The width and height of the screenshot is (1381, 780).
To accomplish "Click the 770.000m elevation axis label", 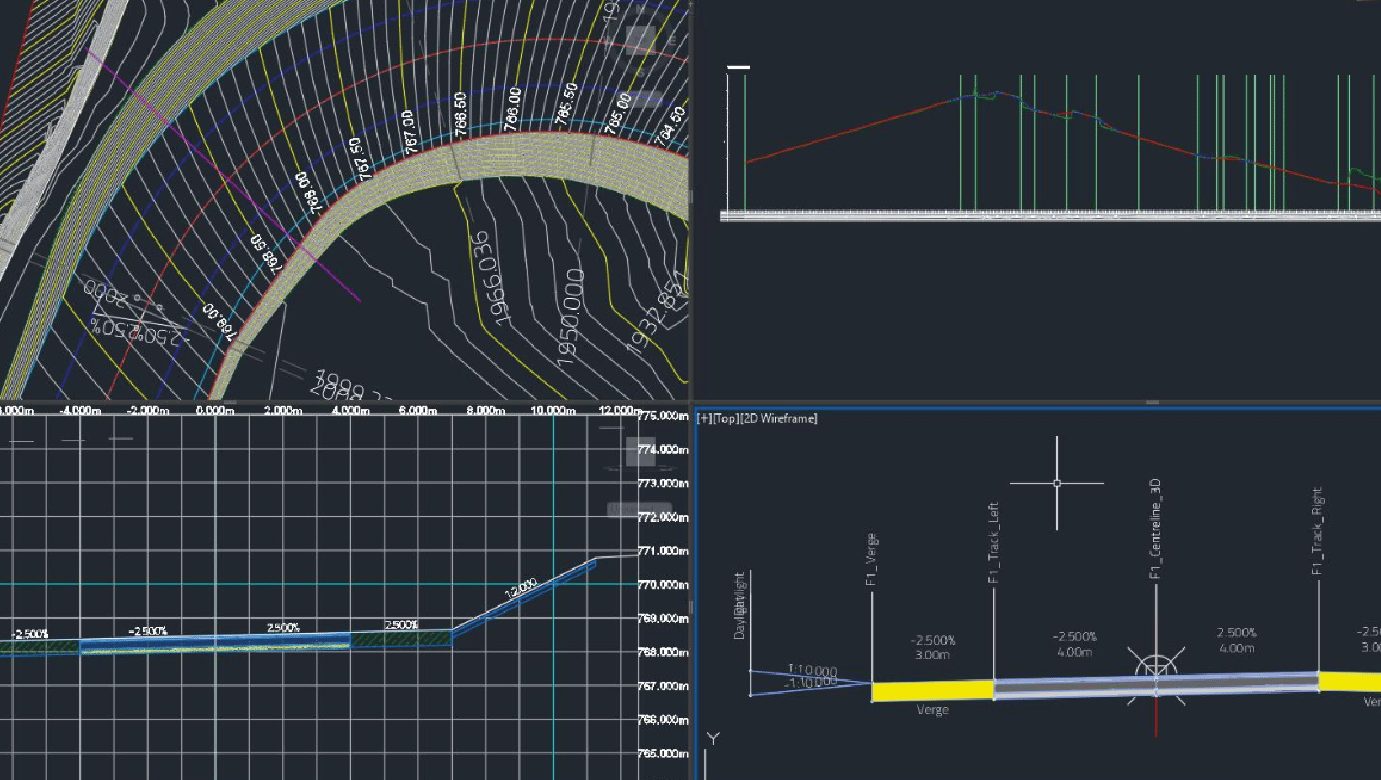I will click(x=663, y=585).
